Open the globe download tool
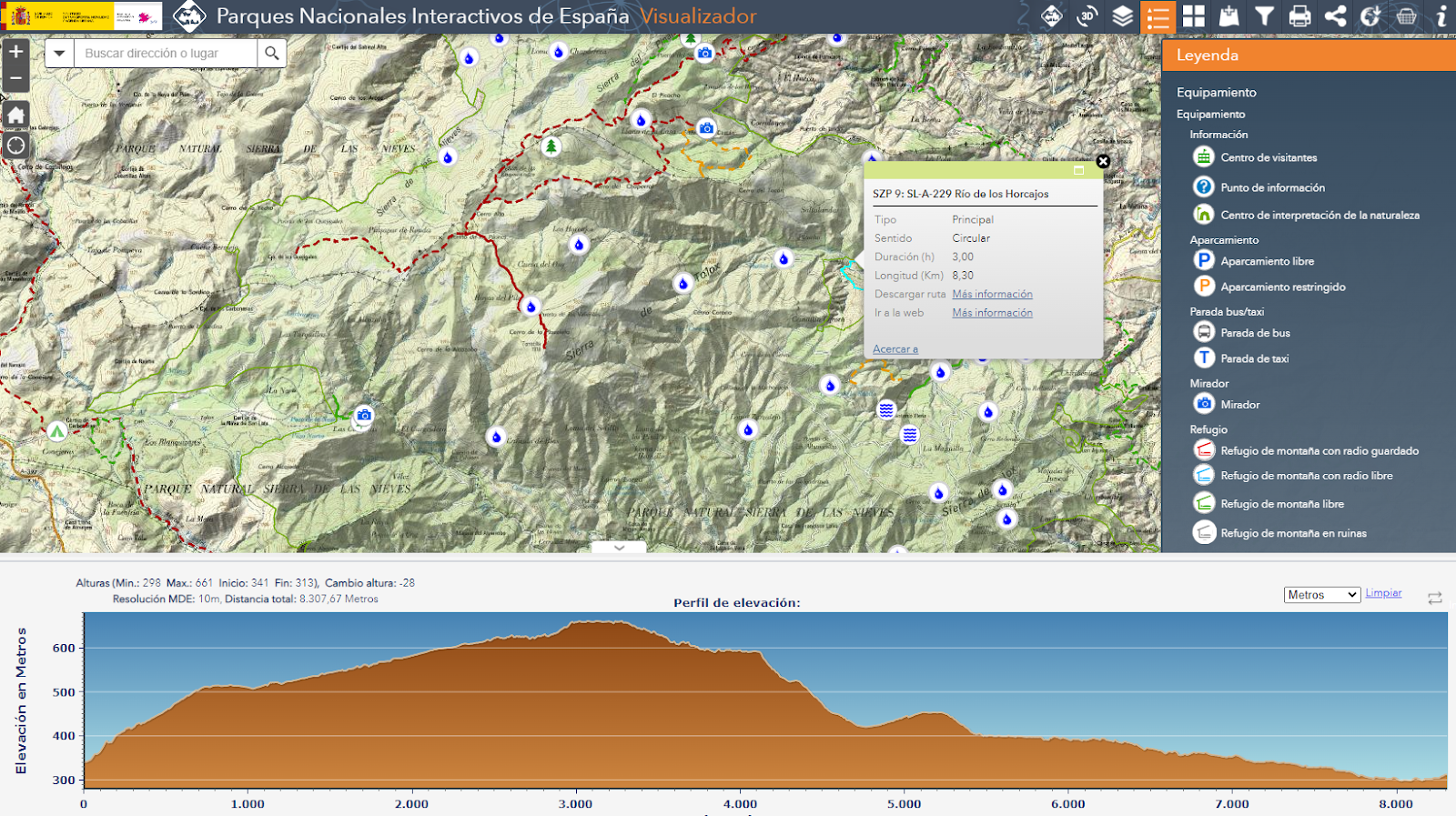This screenshot has width=1456, height=816. [x=1371, y=16]
